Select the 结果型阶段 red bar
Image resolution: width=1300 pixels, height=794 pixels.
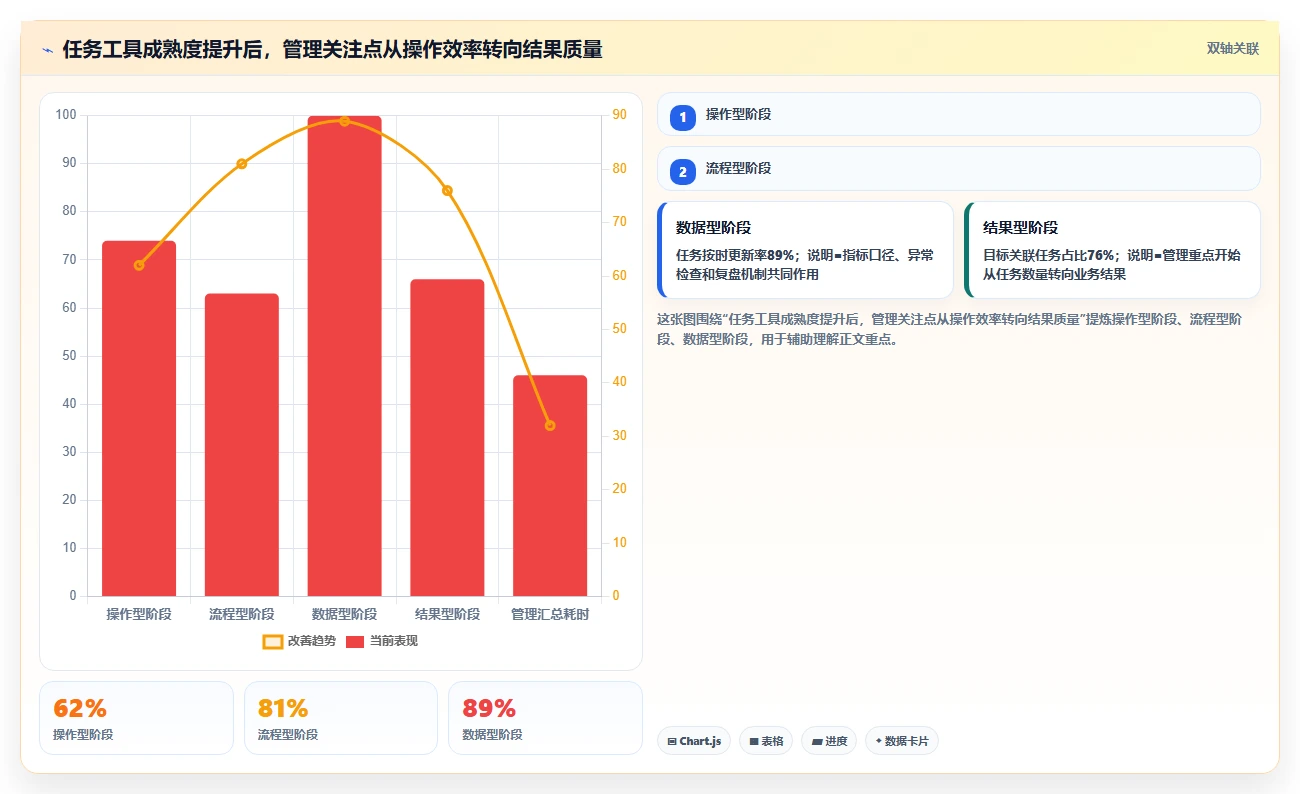tap(447, 438)
